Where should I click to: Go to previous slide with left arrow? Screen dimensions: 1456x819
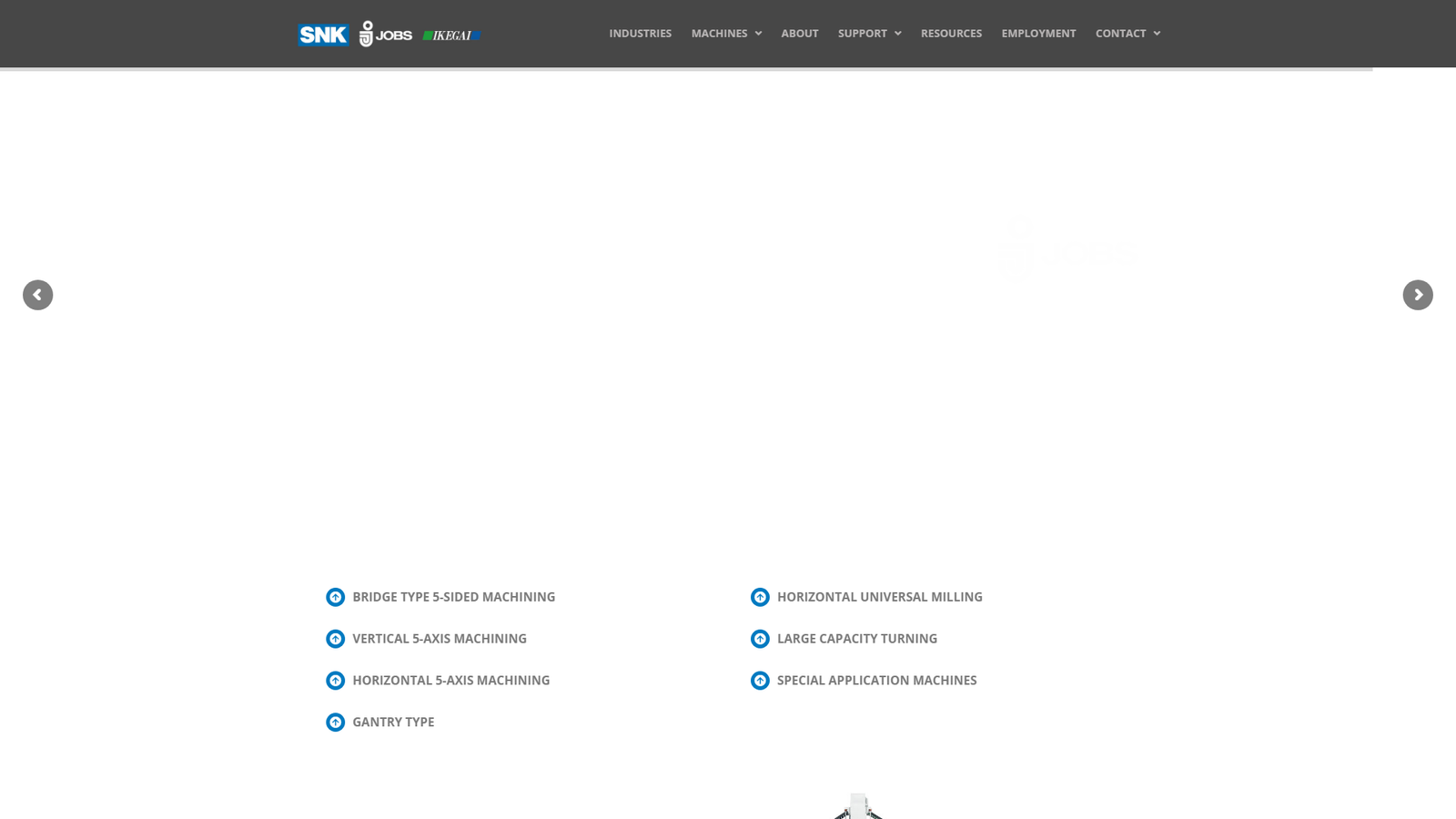coord(38,295)
